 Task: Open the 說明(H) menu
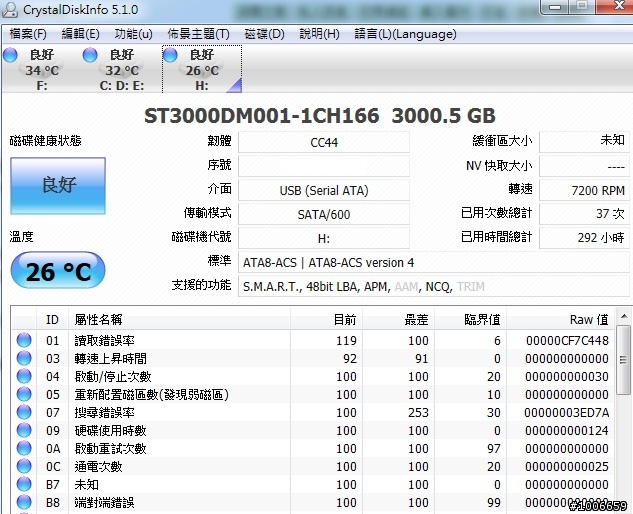tap(319, 34)
